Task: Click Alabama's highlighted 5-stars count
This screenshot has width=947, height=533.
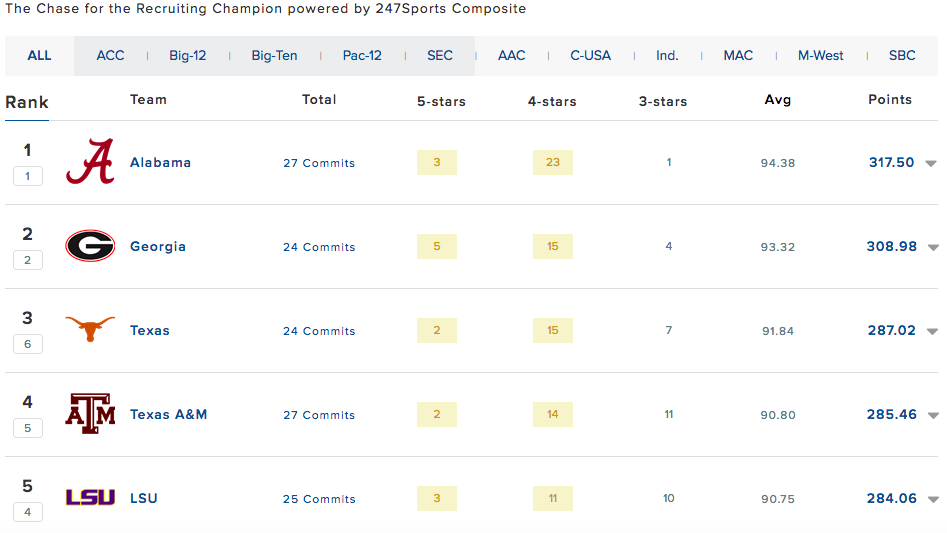Action: point(437,162)
